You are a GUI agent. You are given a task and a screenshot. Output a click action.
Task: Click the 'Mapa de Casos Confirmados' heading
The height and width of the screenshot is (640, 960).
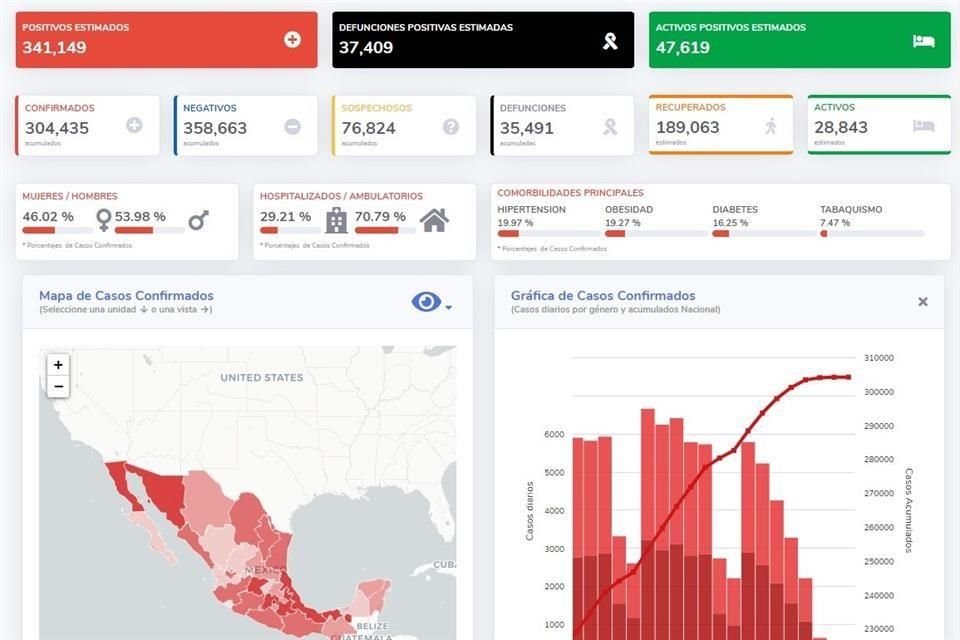[126, 296]
